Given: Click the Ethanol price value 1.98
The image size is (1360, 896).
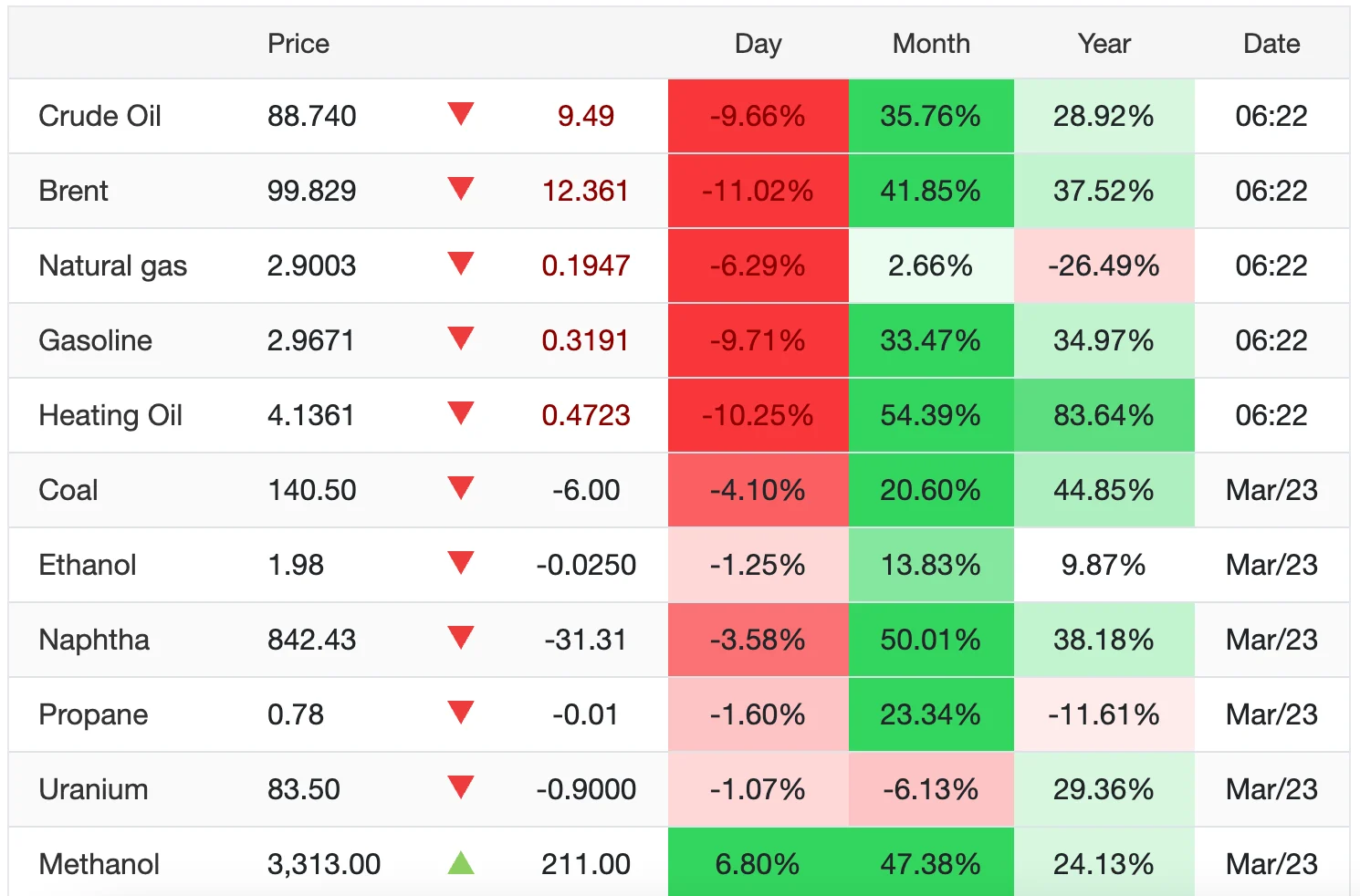Looking at the screenshot, I should tap(296, 565).
